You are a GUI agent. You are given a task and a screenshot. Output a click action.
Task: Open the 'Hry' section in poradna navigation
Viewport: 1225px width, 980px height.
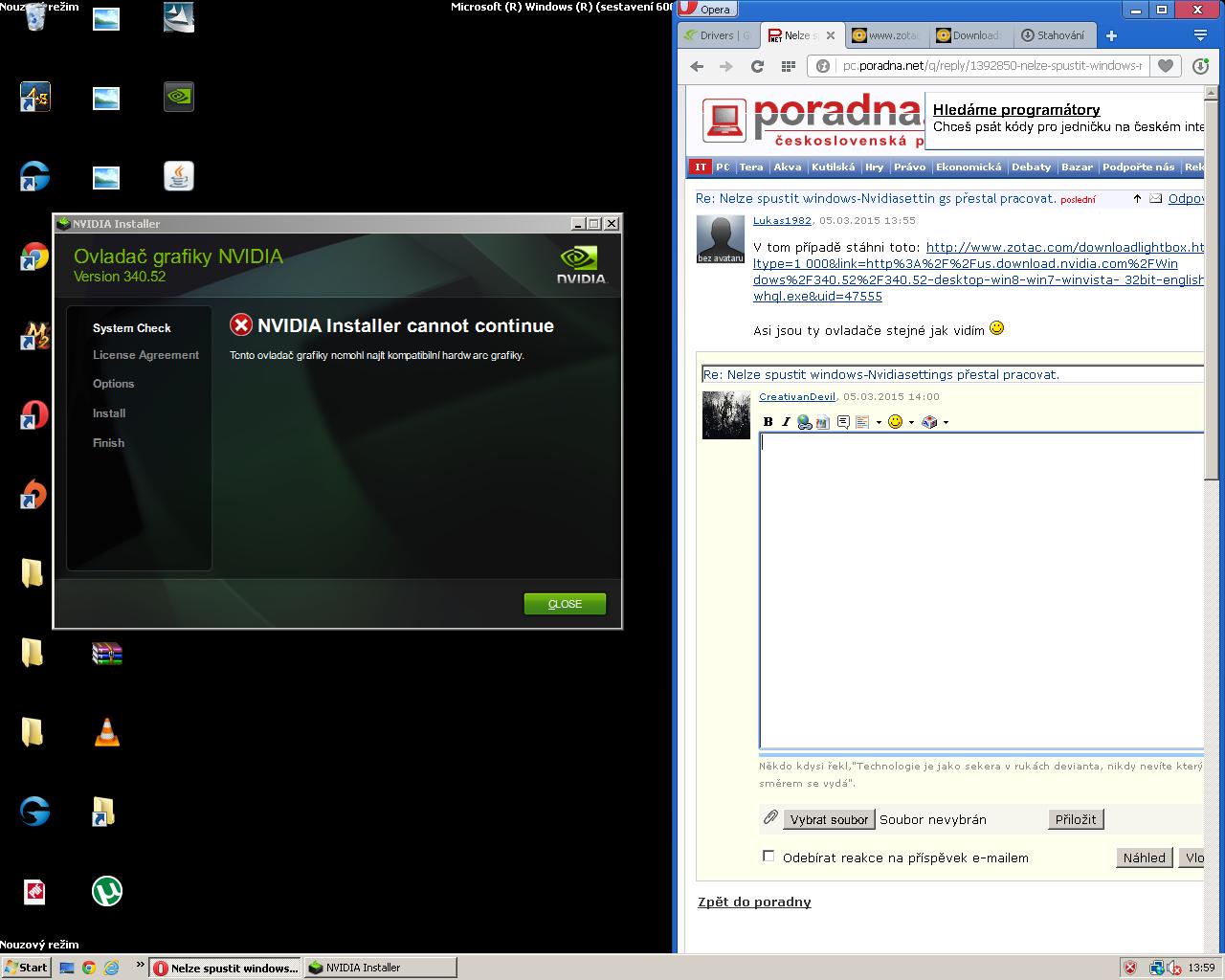click(875, 167)
